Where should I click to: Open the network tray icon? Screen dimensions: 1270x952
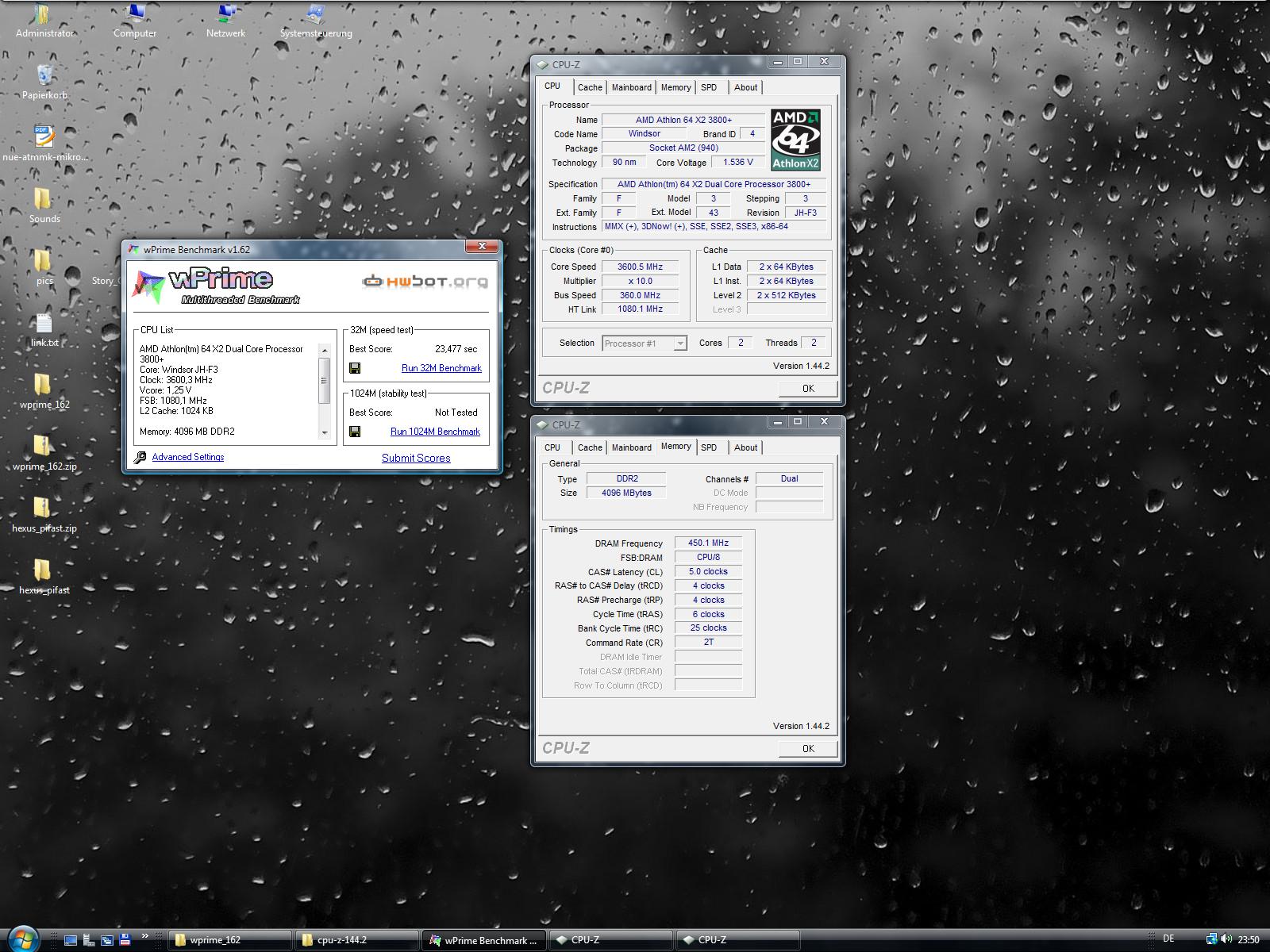pos(1212,940)
